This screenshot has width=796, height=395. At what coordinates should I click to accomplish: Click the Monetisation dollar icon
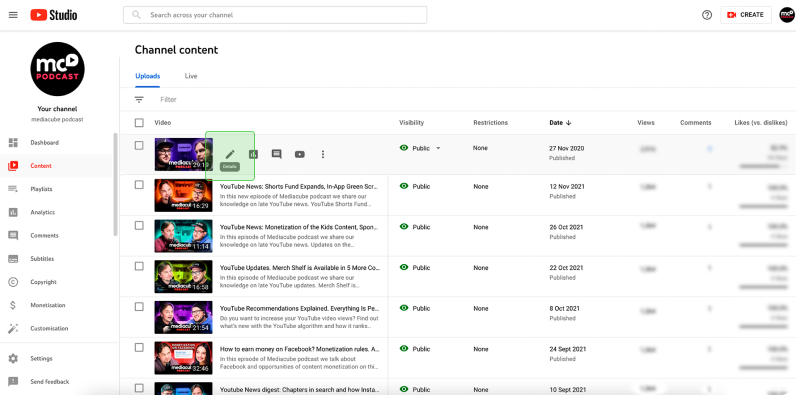13,305
